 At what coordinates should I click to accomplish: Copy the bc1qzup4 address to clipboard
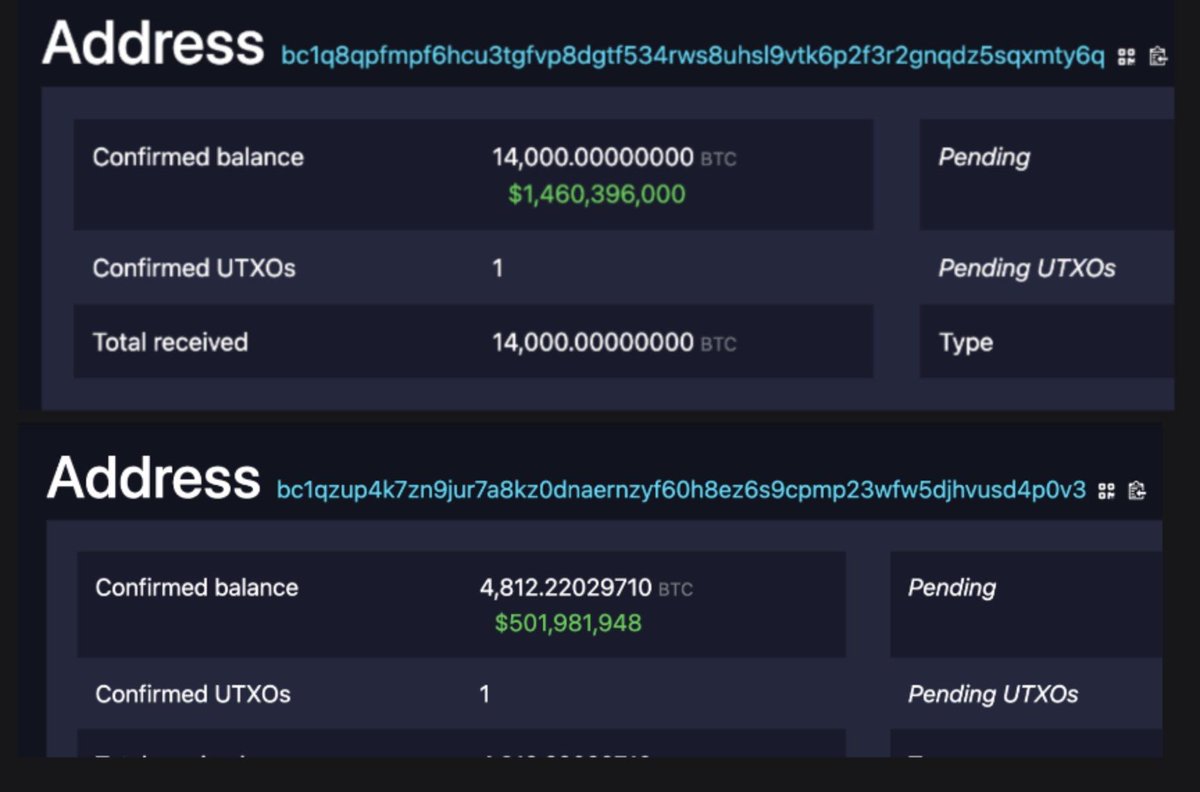[x=1136, y=490]
